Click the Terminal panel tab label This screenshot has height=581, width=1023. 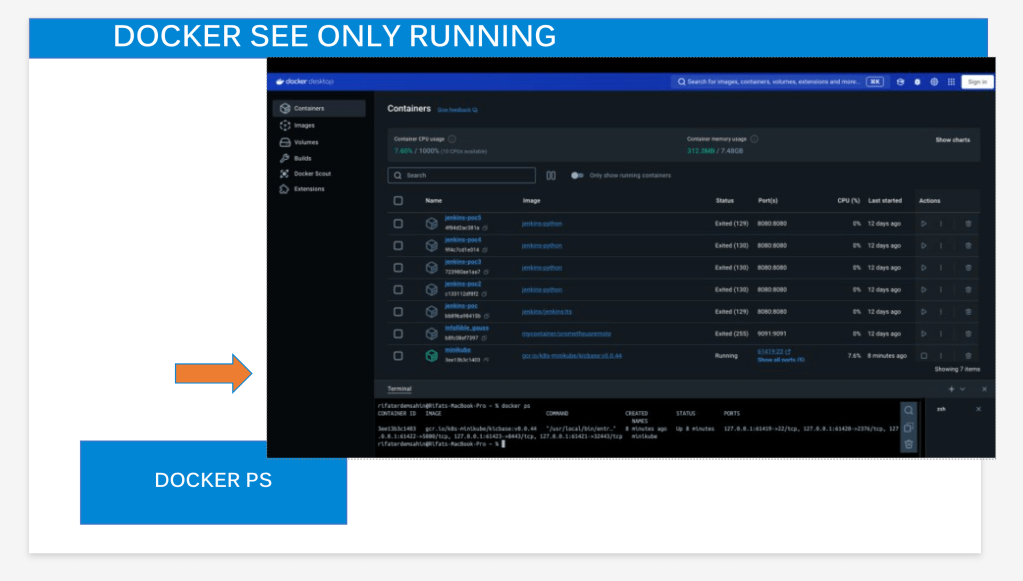399,389
